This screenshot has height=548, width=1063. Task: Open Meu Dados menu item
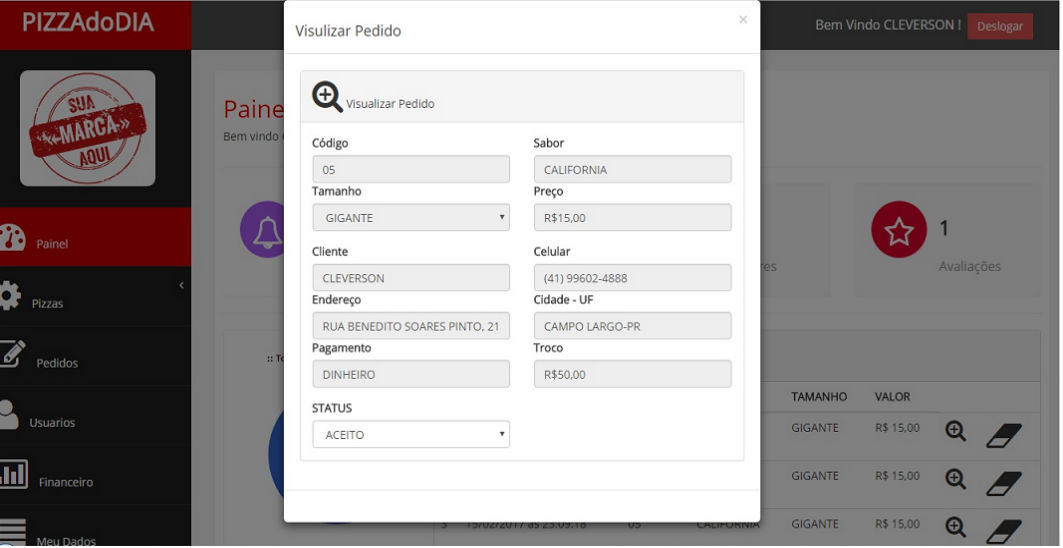66,541
